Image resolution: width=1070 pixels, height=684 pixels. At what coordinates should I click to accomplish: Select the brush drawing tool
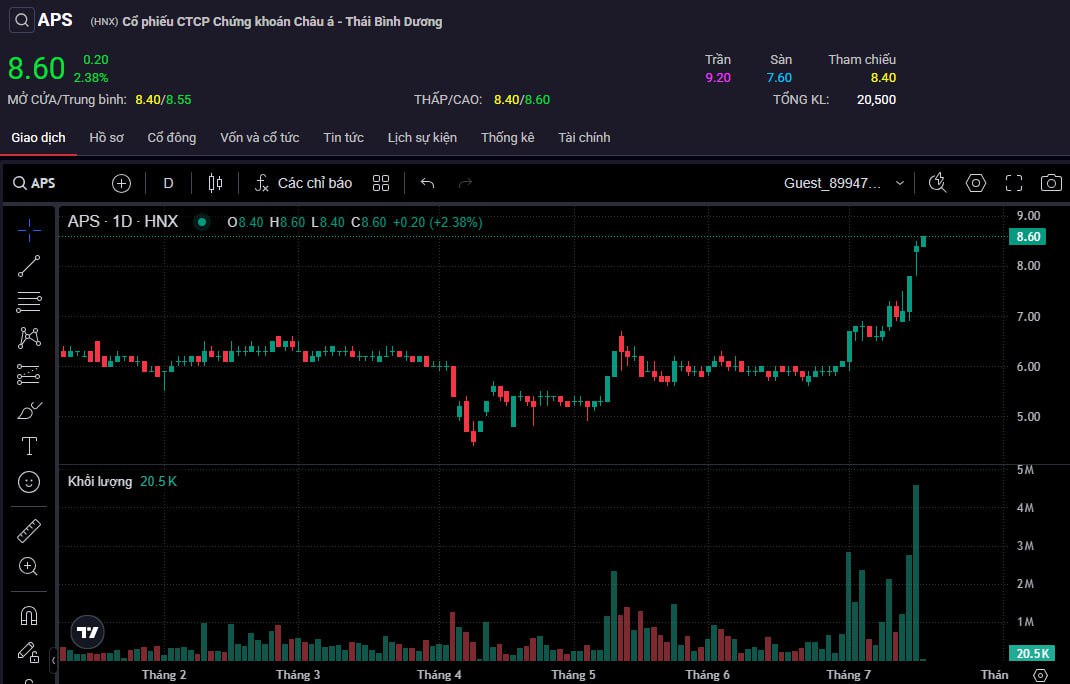pyautogui.click(x=29, y=410)
